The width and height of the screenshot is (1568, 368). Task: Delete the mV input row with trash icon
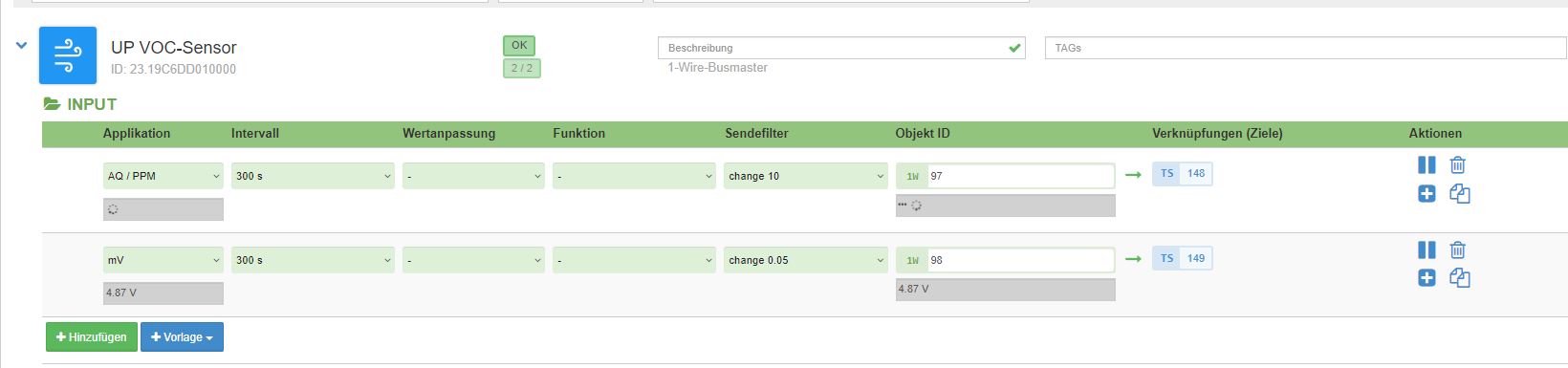tap(1457, 249)
